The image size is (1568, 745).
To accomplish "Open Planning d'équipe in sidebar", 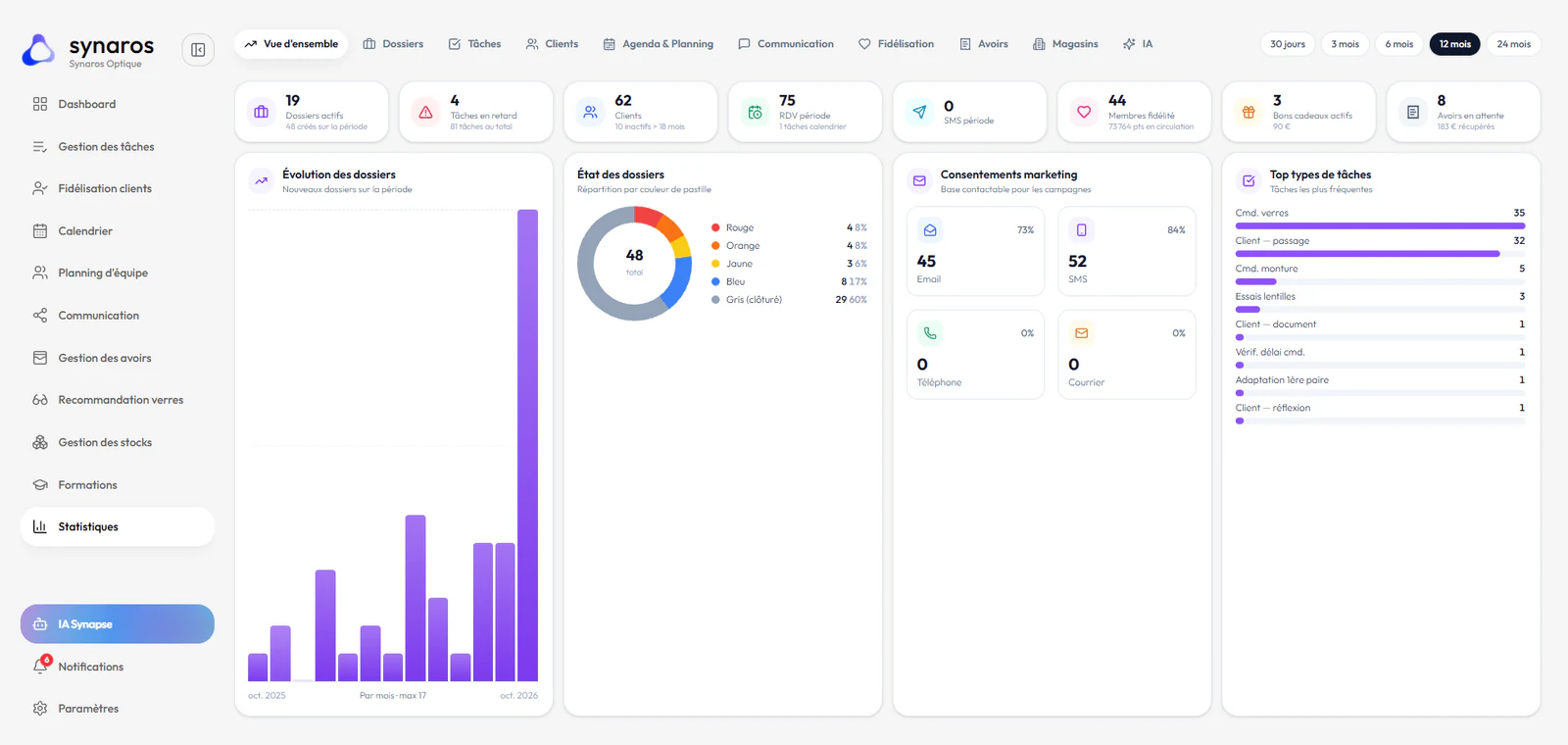I will 118,273.
